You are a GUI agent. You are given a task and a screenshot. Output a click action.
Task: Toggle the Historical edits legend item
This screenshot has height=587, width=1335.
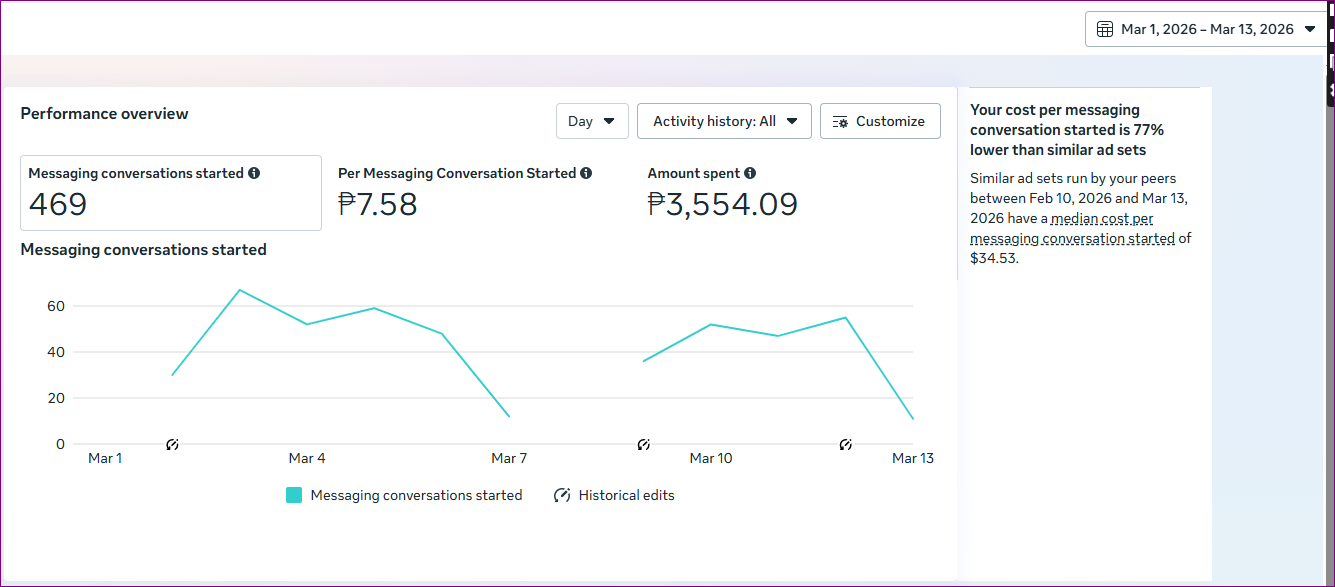[615, 495]
